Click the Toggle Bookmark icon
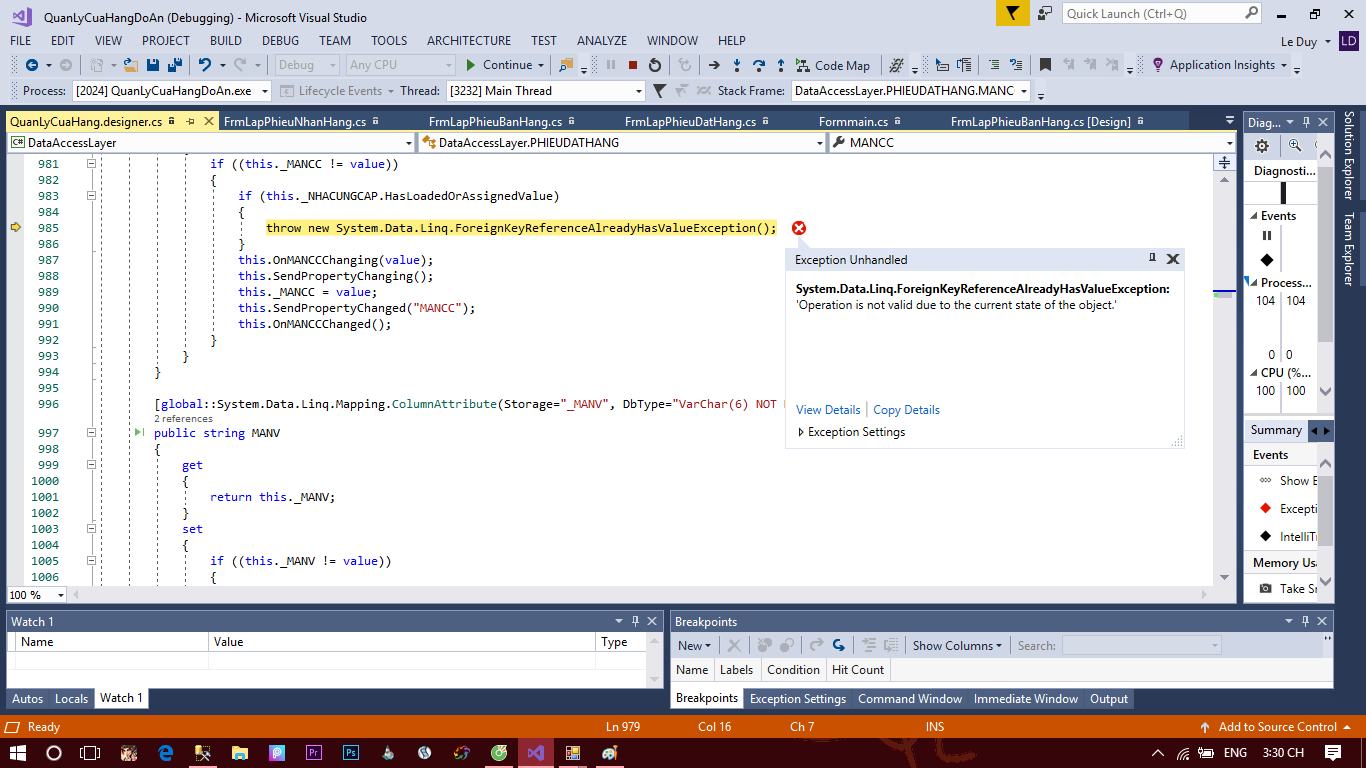 pos(1045,65)
